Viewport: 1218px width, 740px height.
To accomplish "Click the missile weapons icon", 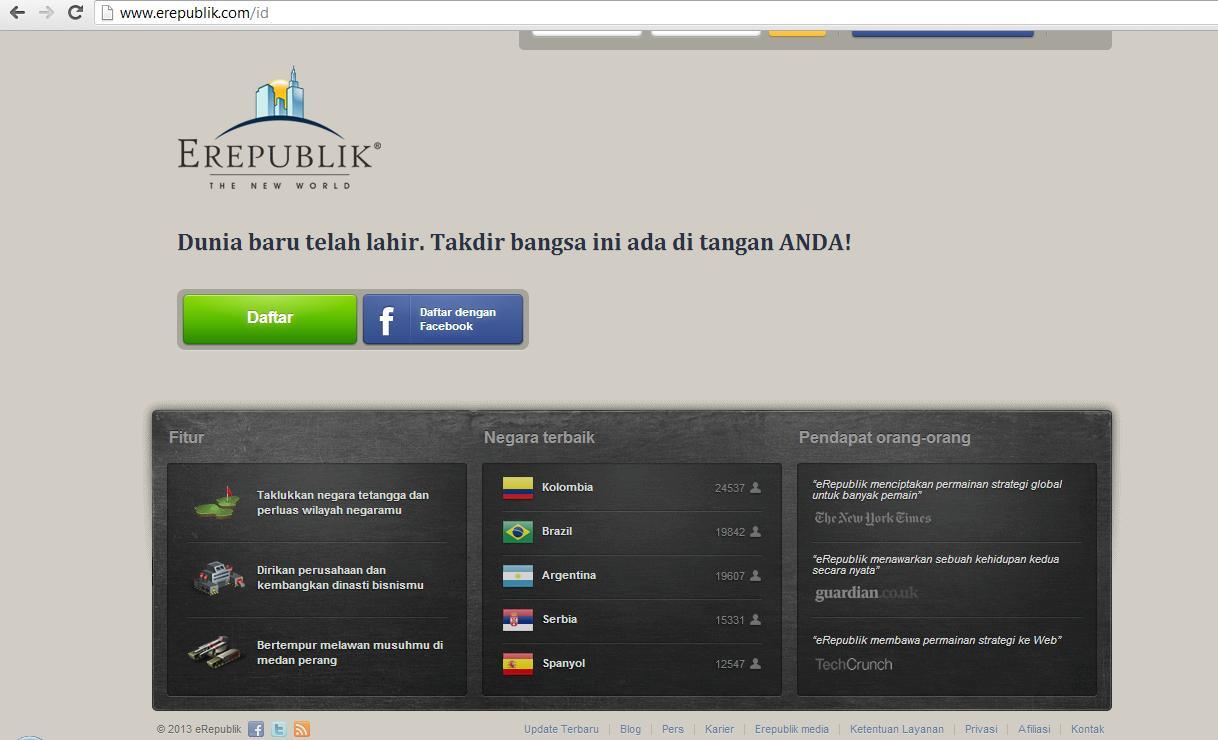I will click(216, 652).
